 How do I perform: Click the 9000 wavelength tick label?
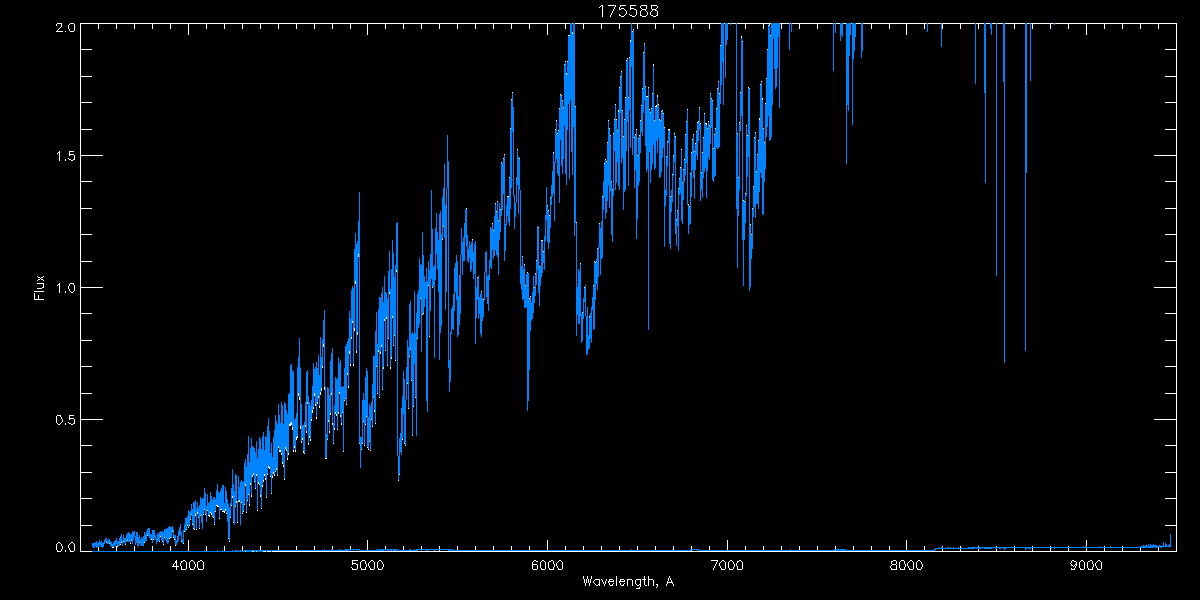pyautogui.click(x=1086, y=565)
